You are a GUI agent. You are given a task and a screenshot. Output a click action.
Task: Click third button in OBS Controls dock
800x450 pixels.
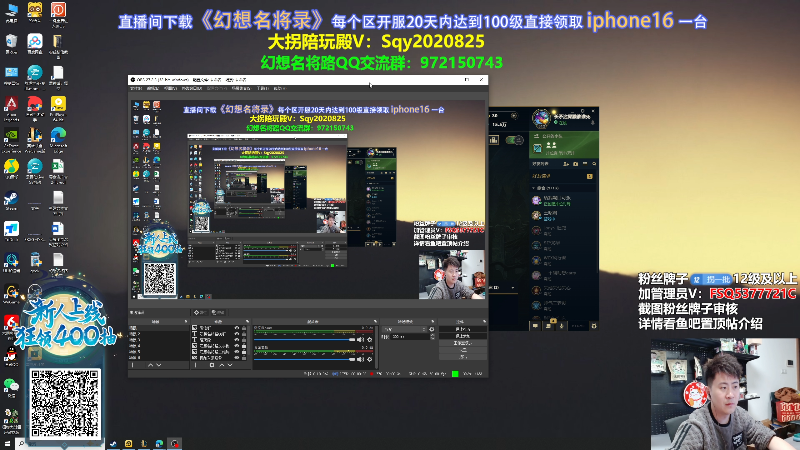pos(463,343)
